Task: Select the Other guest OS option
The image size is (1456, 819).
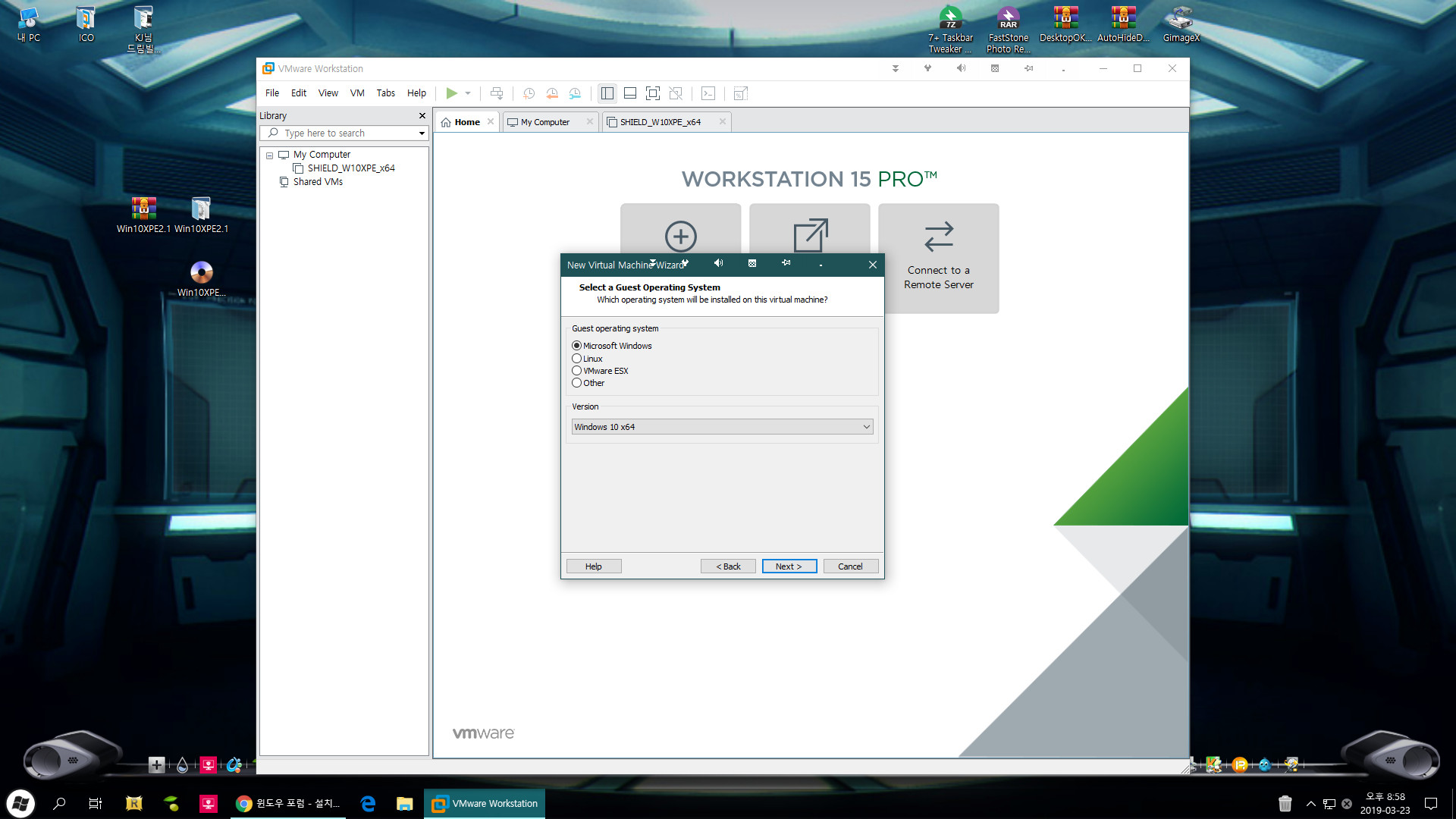Action: click(576, 383)
